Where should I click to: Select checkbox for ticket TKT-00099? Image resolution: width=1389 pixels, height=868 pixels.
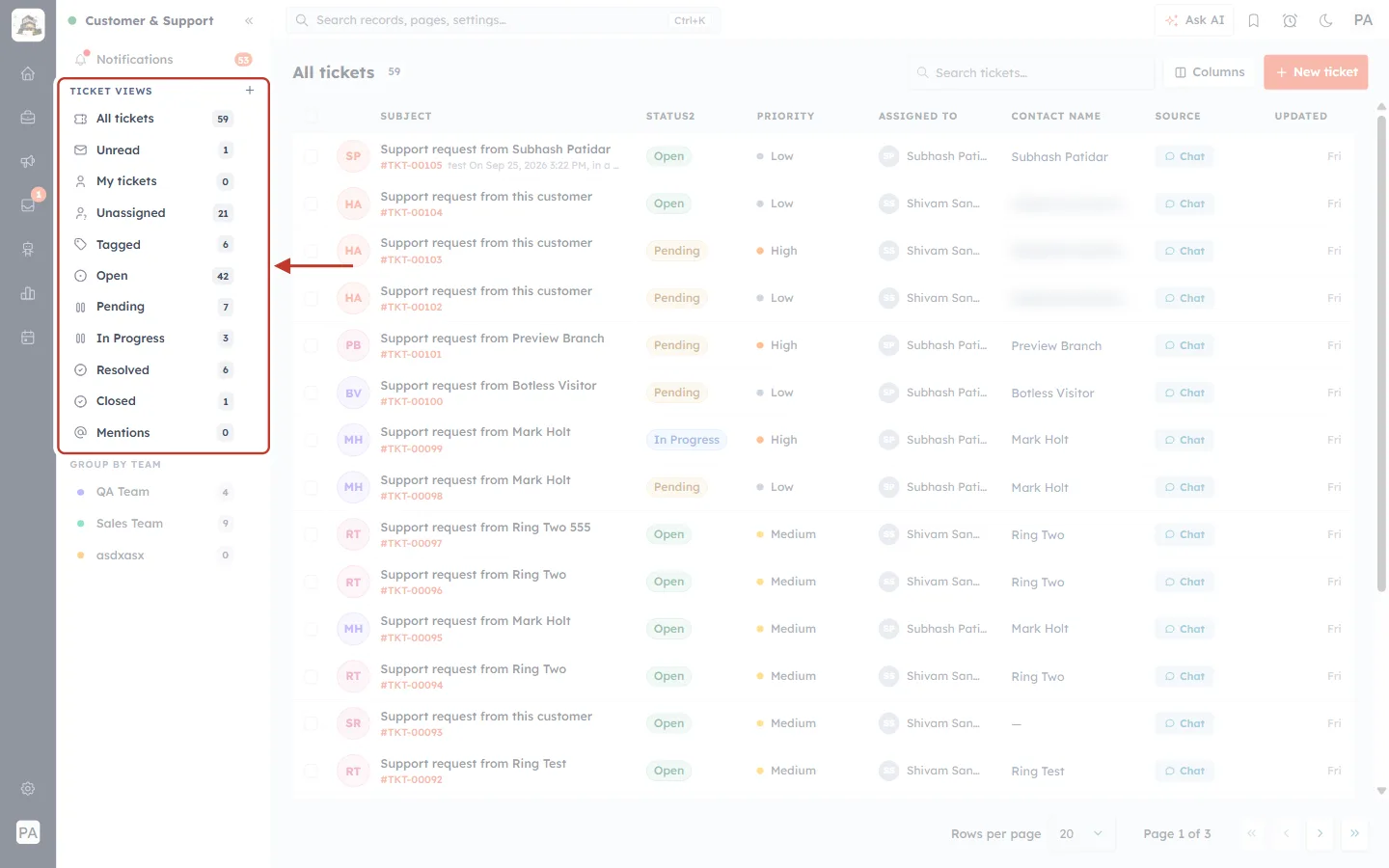[x=311, y=440]
